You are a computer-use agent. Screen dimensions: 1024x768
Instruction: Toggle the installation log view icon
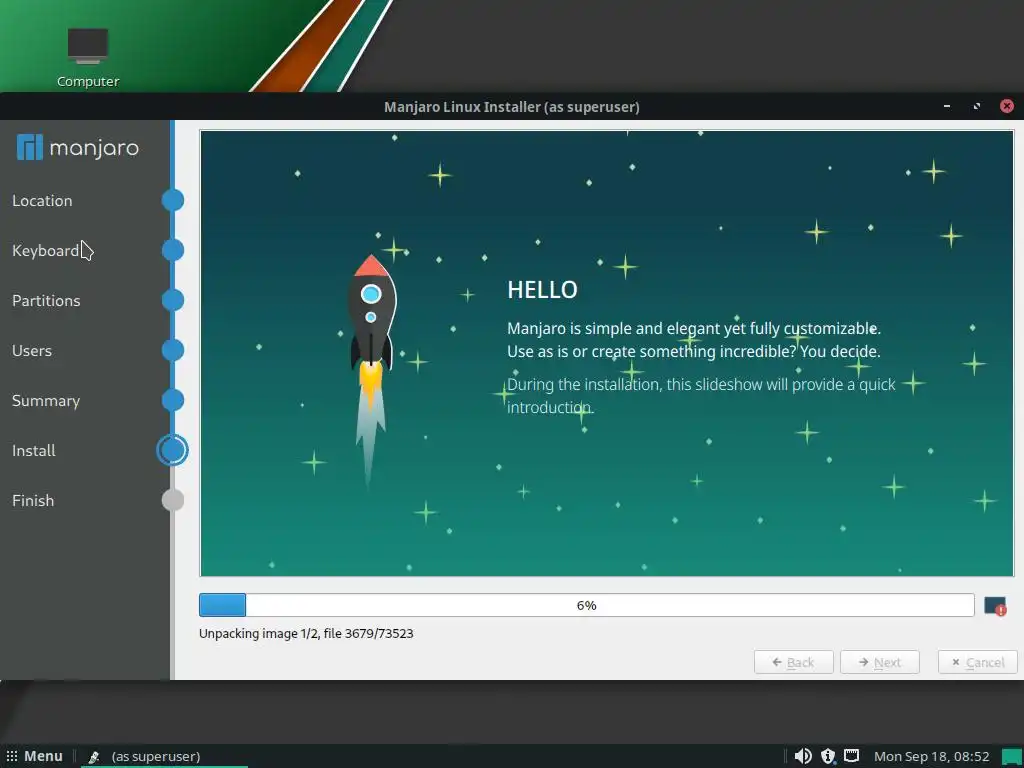[995, 606]
